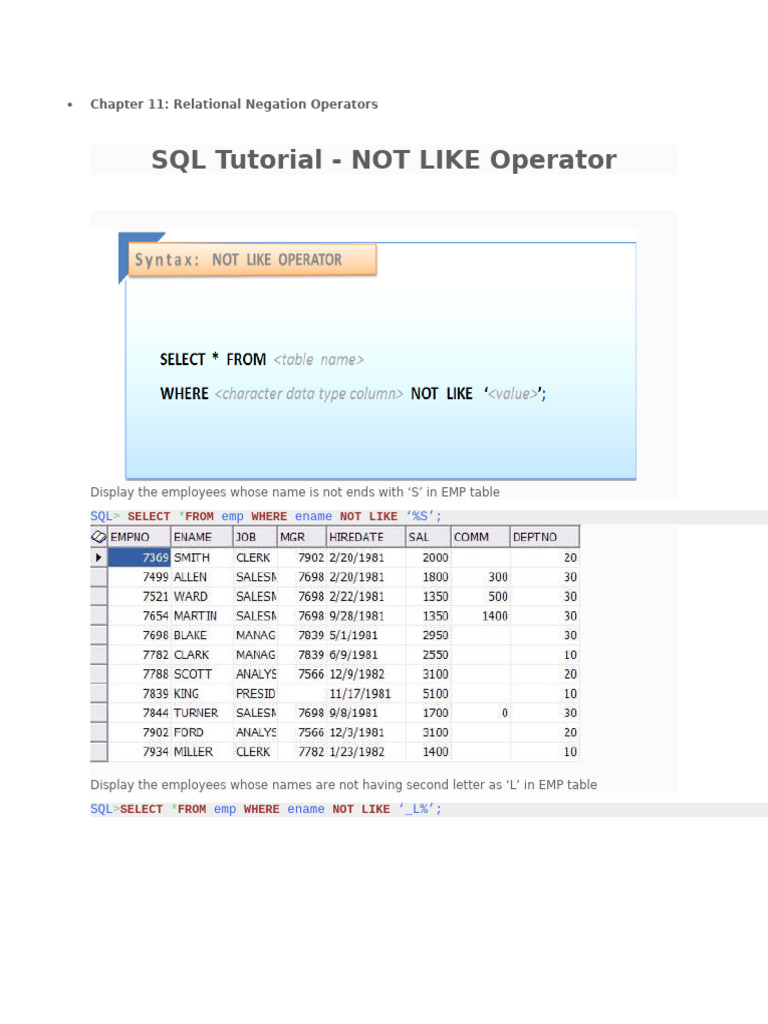Select the HIREDATE column header
The image size is (768, 1024).
point(364,537)
